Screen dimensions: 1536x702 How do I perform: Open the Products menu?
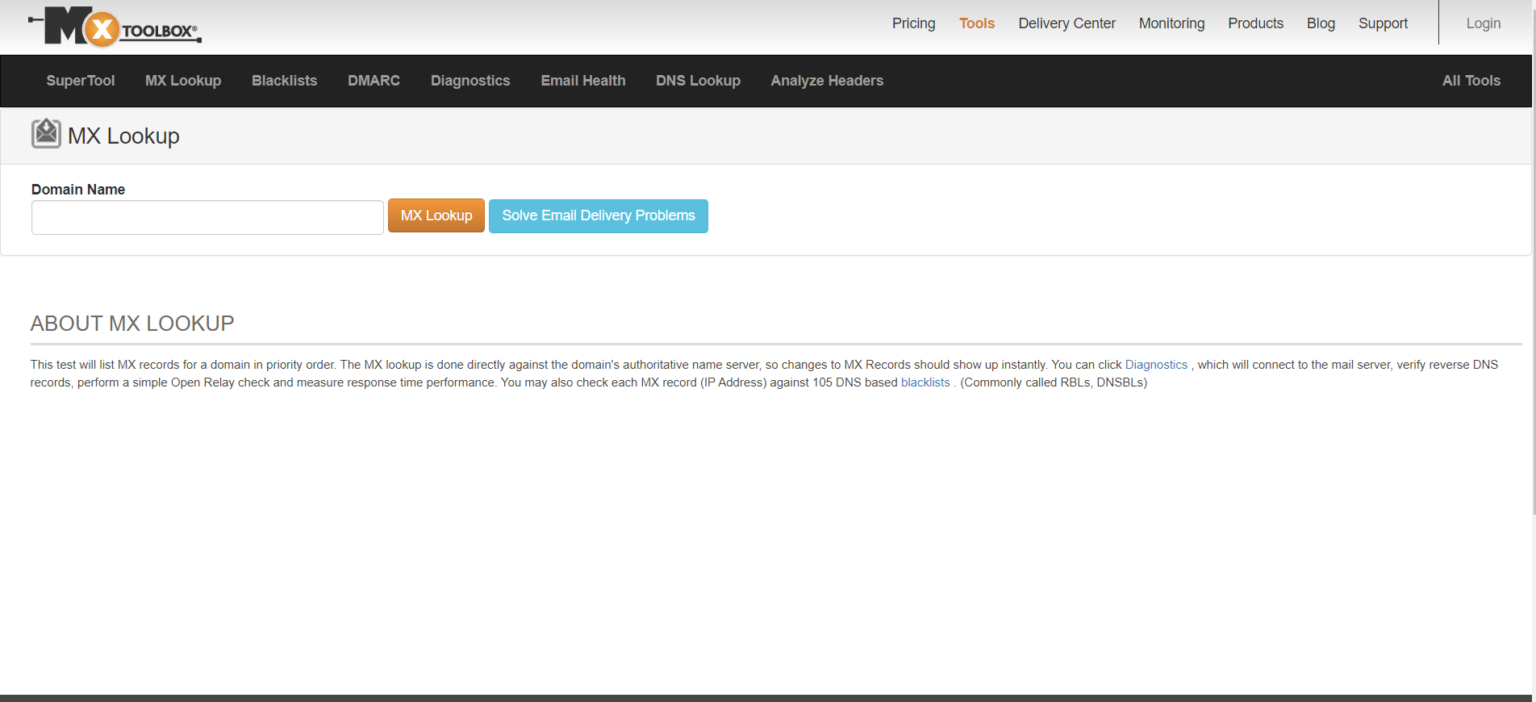(1255, 23)
